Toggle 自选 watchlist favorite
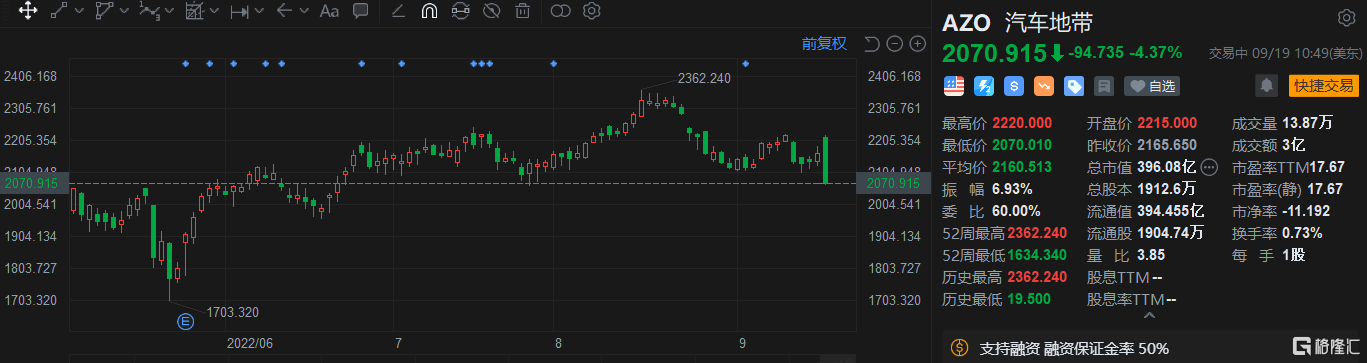The image size is (1367, 363). (x=1152, y=86)
